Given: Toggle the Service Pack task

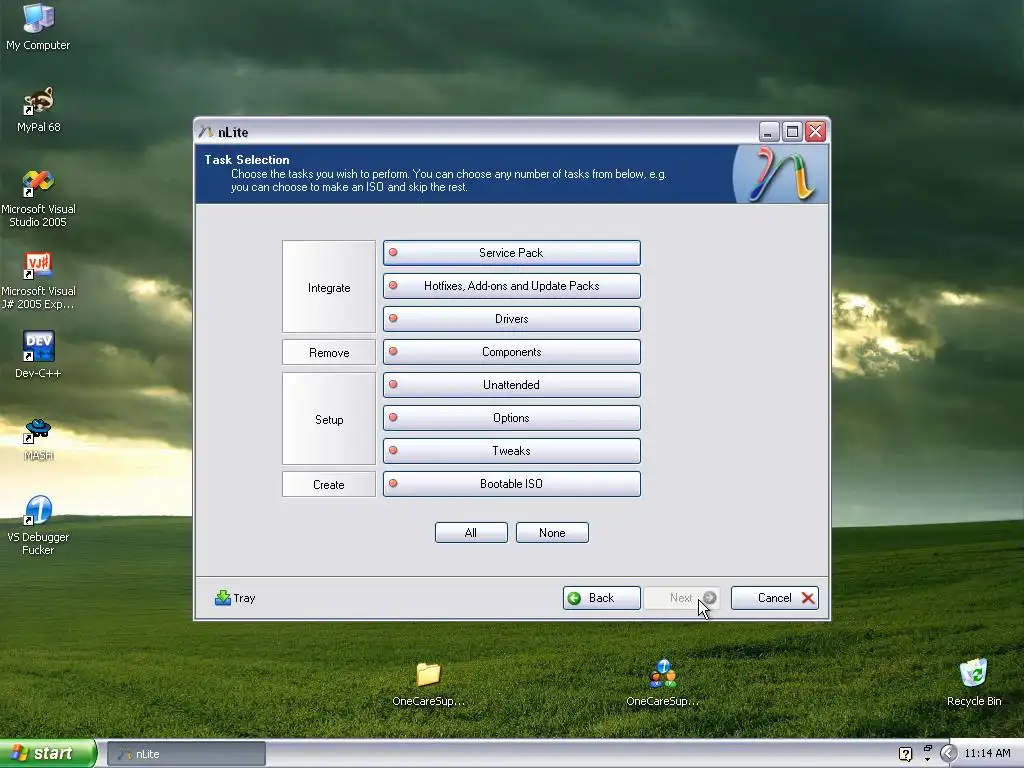Looking at the screenshot, I should click(511, 253).
